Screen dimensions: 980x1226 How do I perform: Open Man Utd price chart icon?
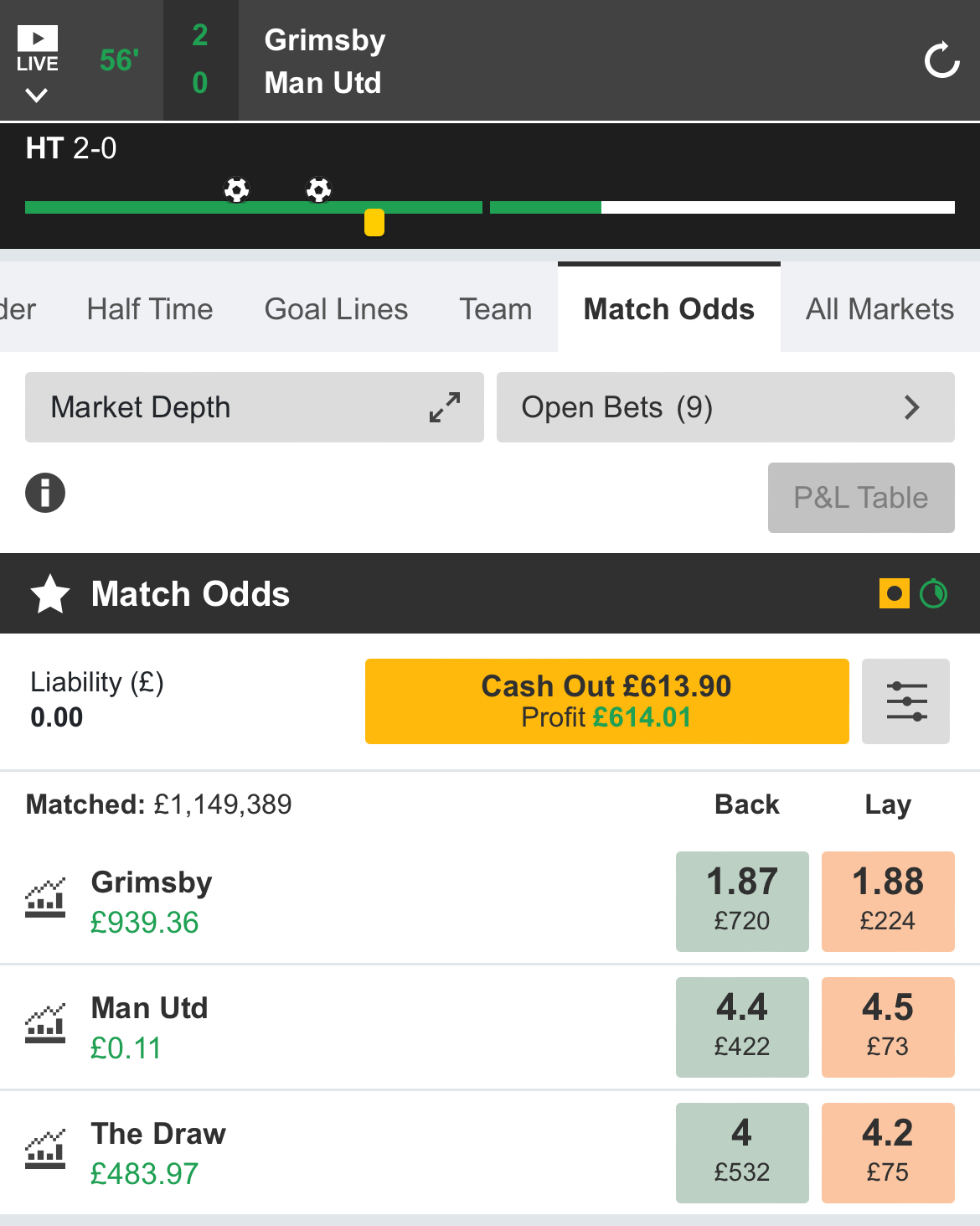pyautogui.click(x=45, y=1024)
